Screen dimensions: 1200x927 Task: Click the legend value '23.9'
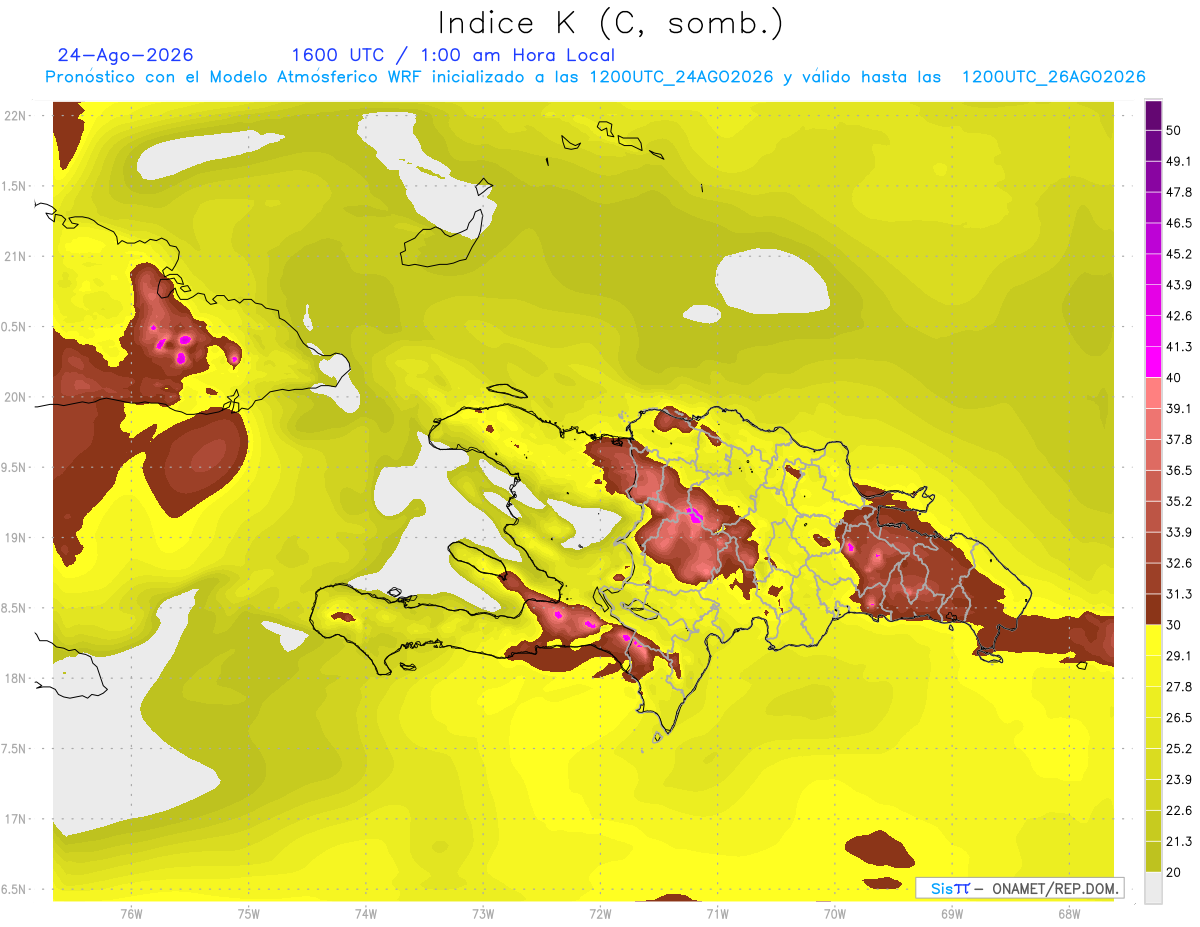(1178, 780)
